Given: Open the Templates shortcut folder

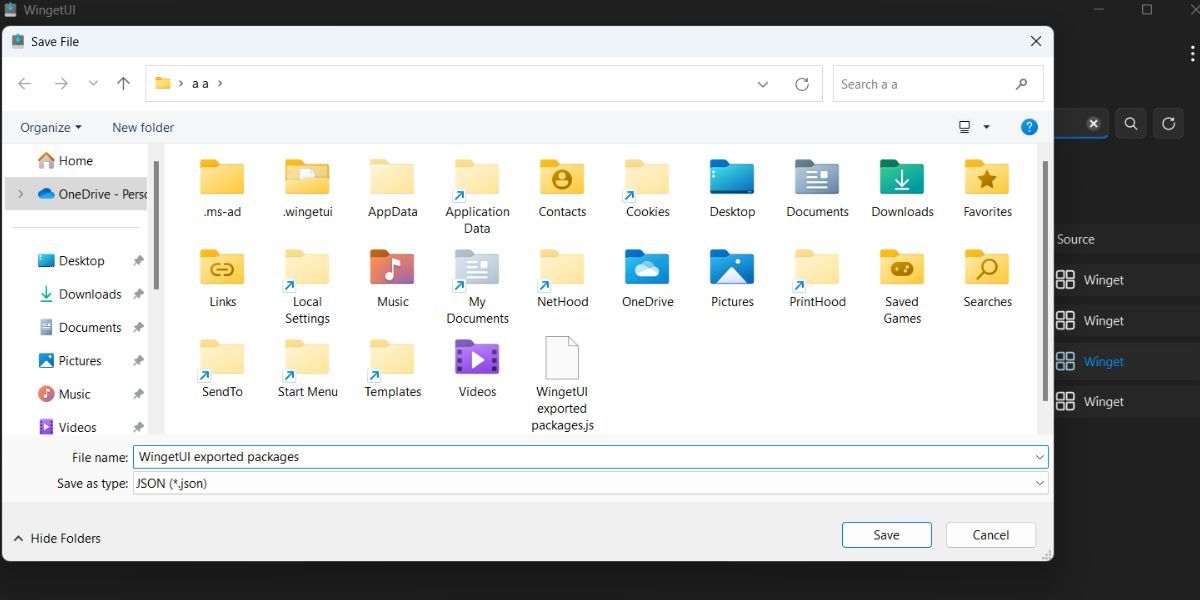Looking at the screenshot, I should click(x=392, y=369).
